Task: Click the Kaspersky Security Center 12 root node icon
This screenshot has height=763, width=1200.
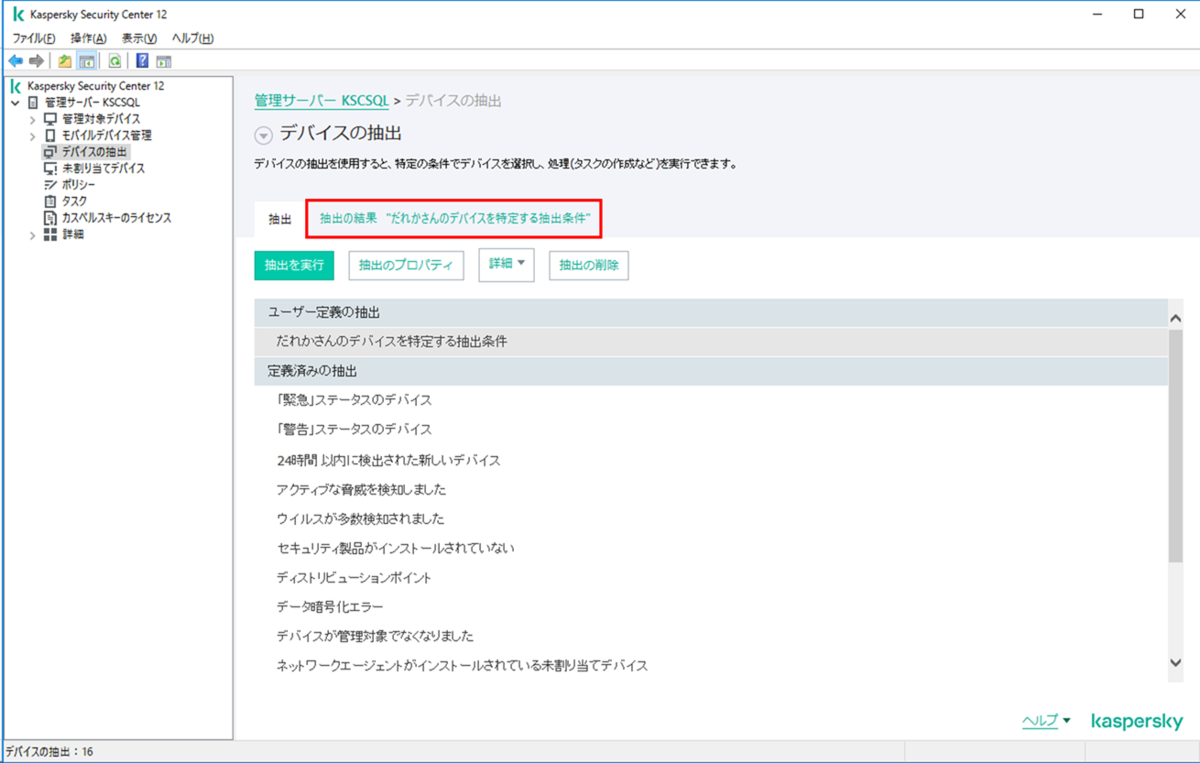Action: (16, 86)
